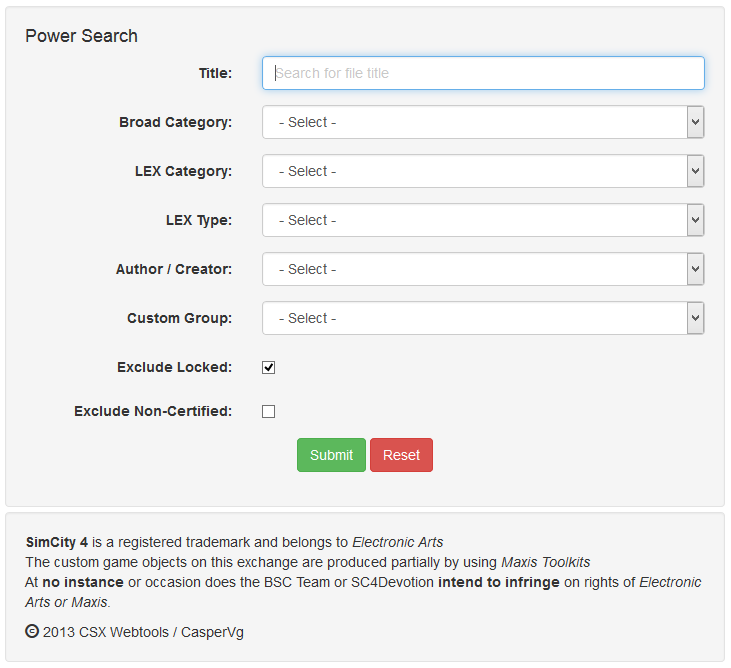Click the 'Title:' field label
This screenshot has width=731, height=668.
(215, 73)
